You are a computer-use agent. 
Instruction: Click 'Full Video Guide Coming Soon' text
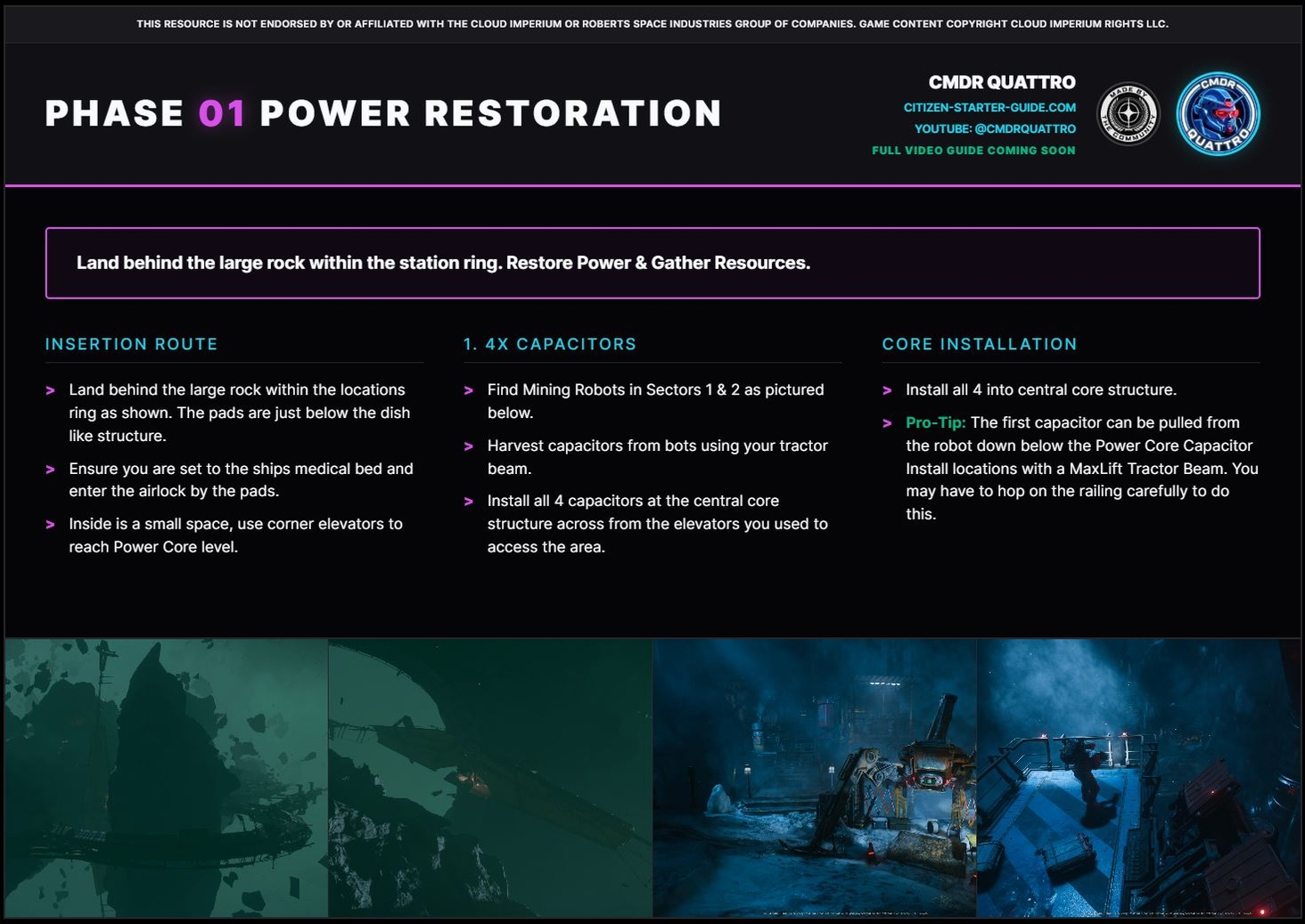point(973,151)
